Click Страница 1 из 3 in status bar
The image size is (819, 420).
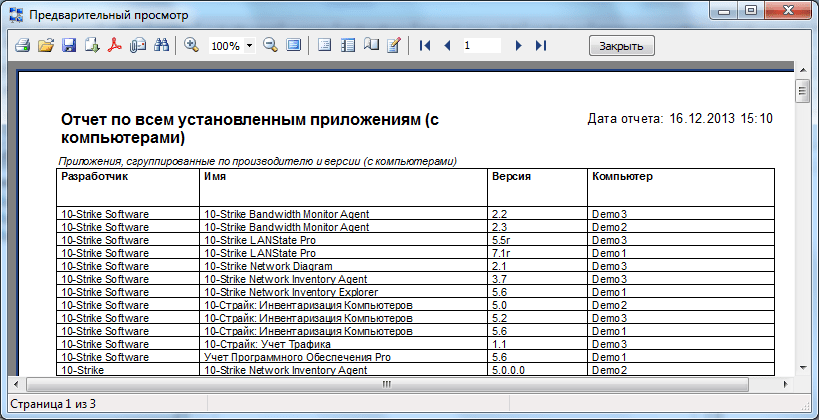(x=53, y=403)
